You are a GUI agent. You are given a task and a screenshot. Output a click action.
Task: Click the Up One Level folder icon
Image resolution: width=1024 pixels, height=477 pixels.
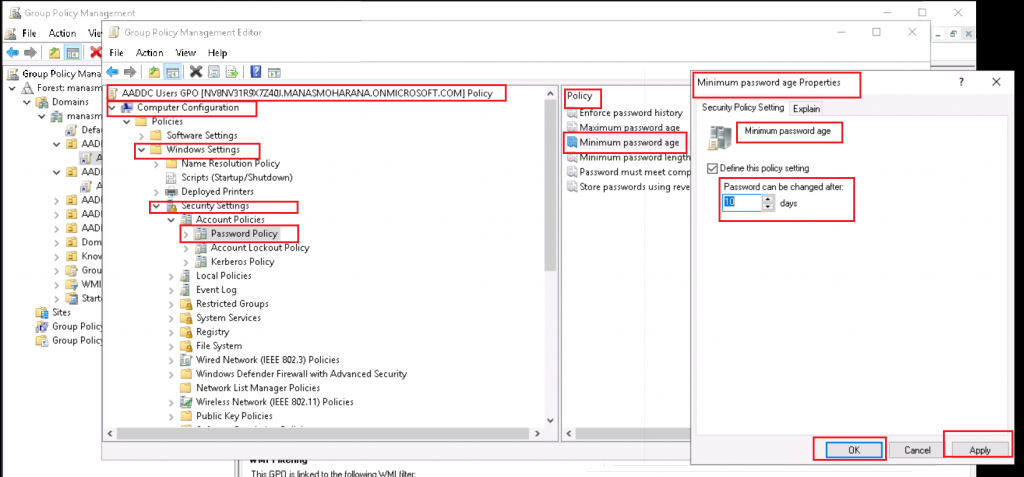pos(154,72)
